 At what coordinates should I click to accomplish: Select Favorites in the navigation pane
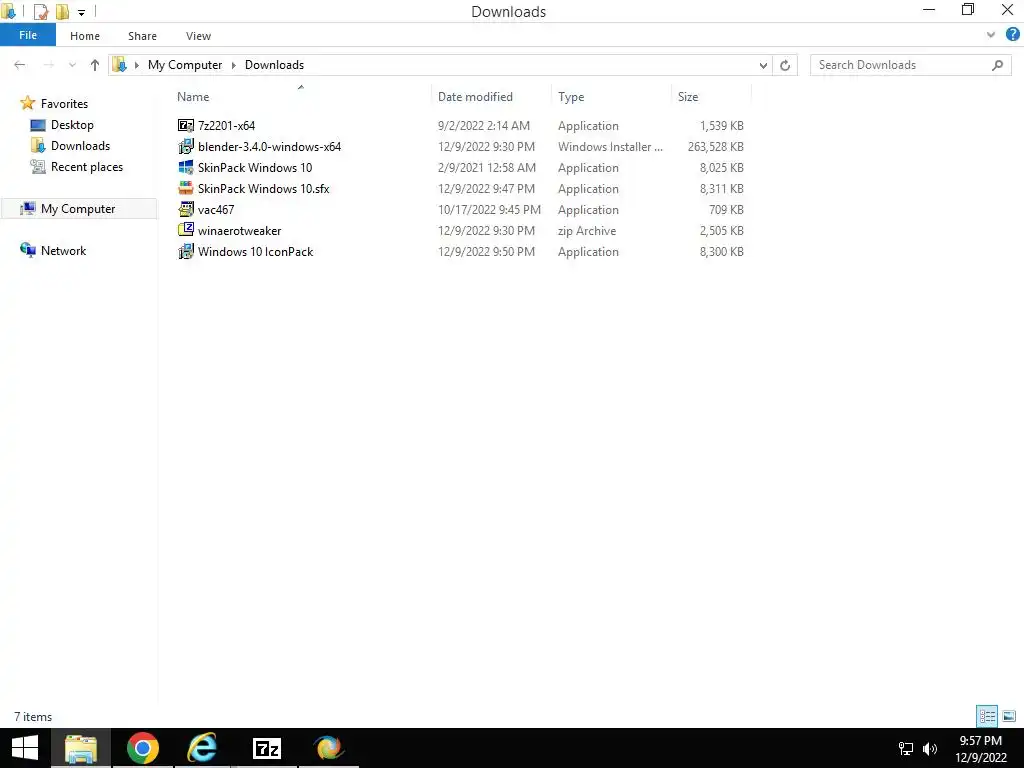64,104
